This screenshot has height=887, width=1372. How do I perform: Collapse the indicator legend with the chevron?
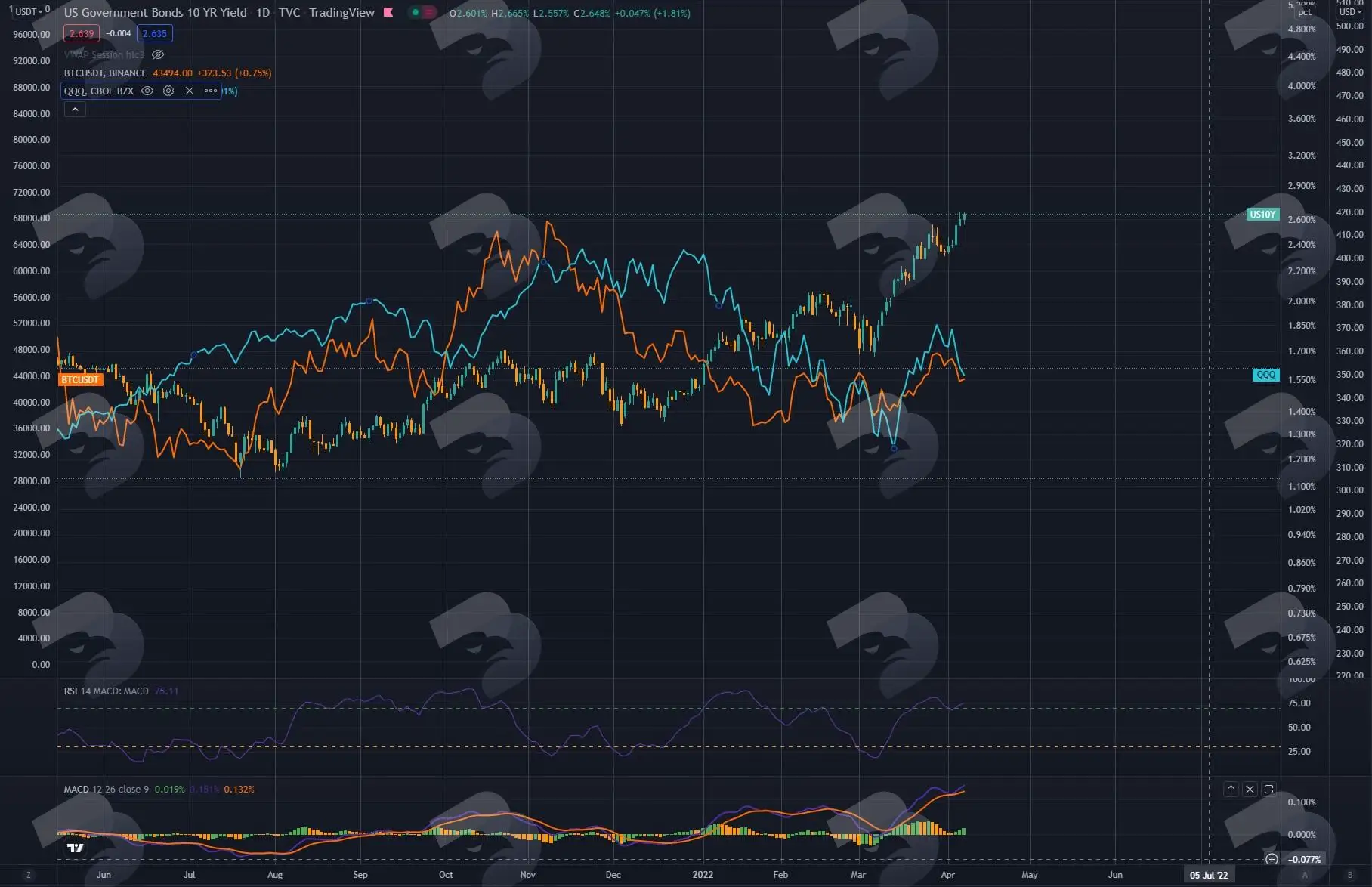pyautogui.click(x=75, y=110)
